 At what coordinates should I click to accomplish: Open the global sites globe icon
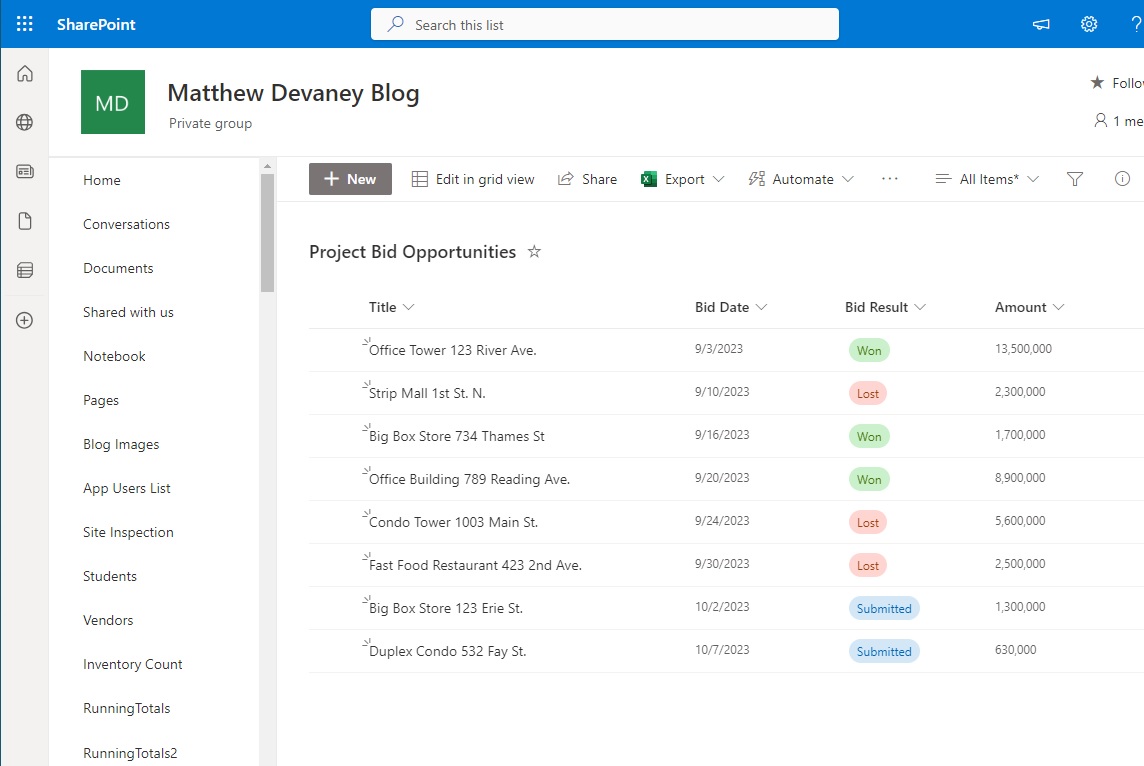24,122
